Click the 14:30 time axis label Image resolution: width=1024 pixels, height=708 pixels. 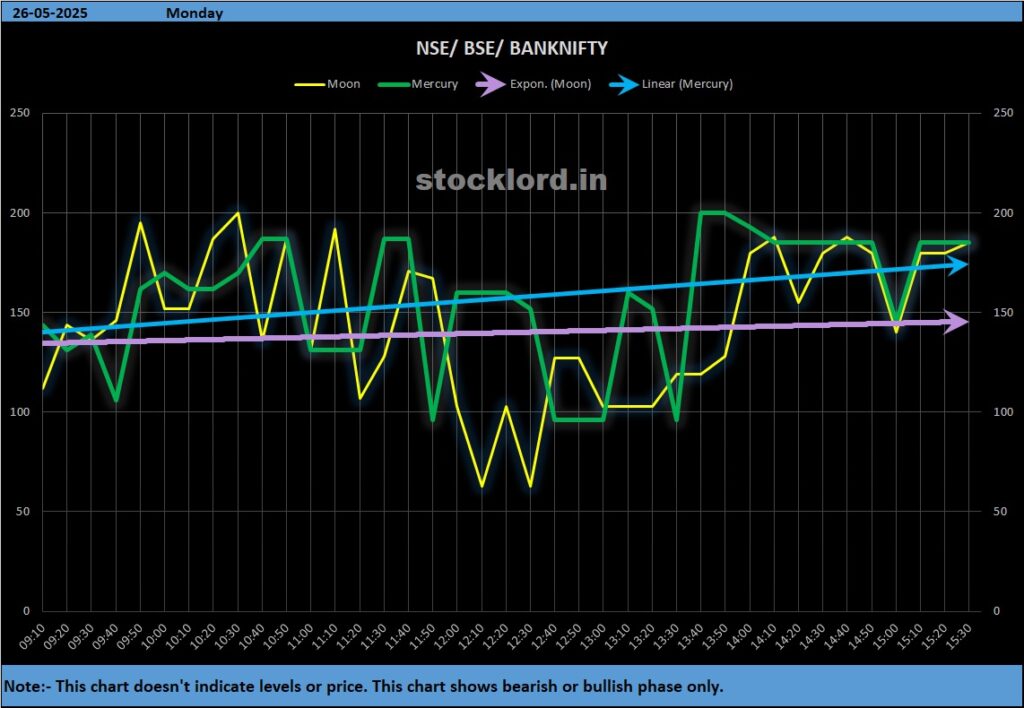813,636
